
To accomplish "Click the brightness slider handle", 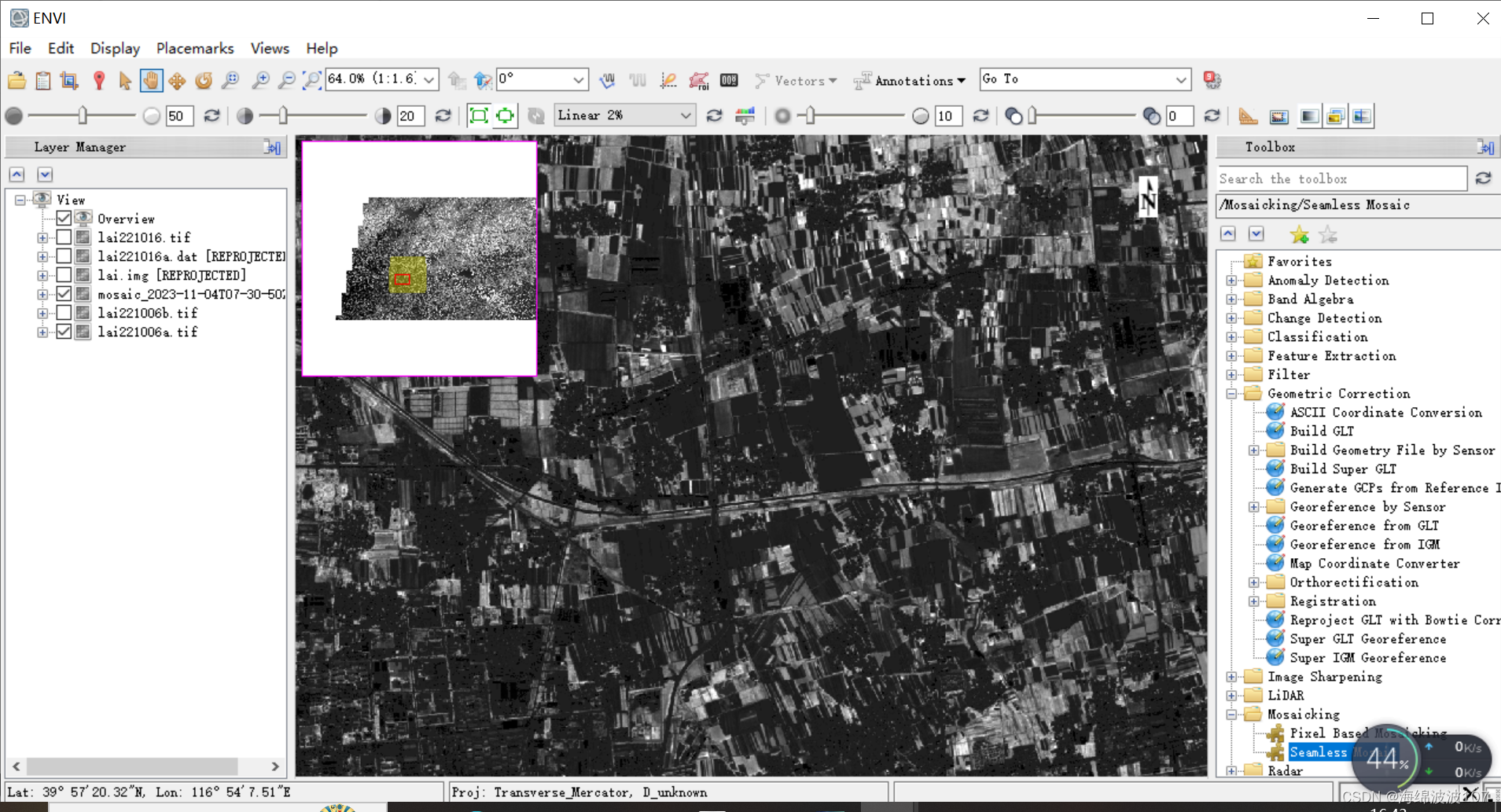I will [83, 116].
